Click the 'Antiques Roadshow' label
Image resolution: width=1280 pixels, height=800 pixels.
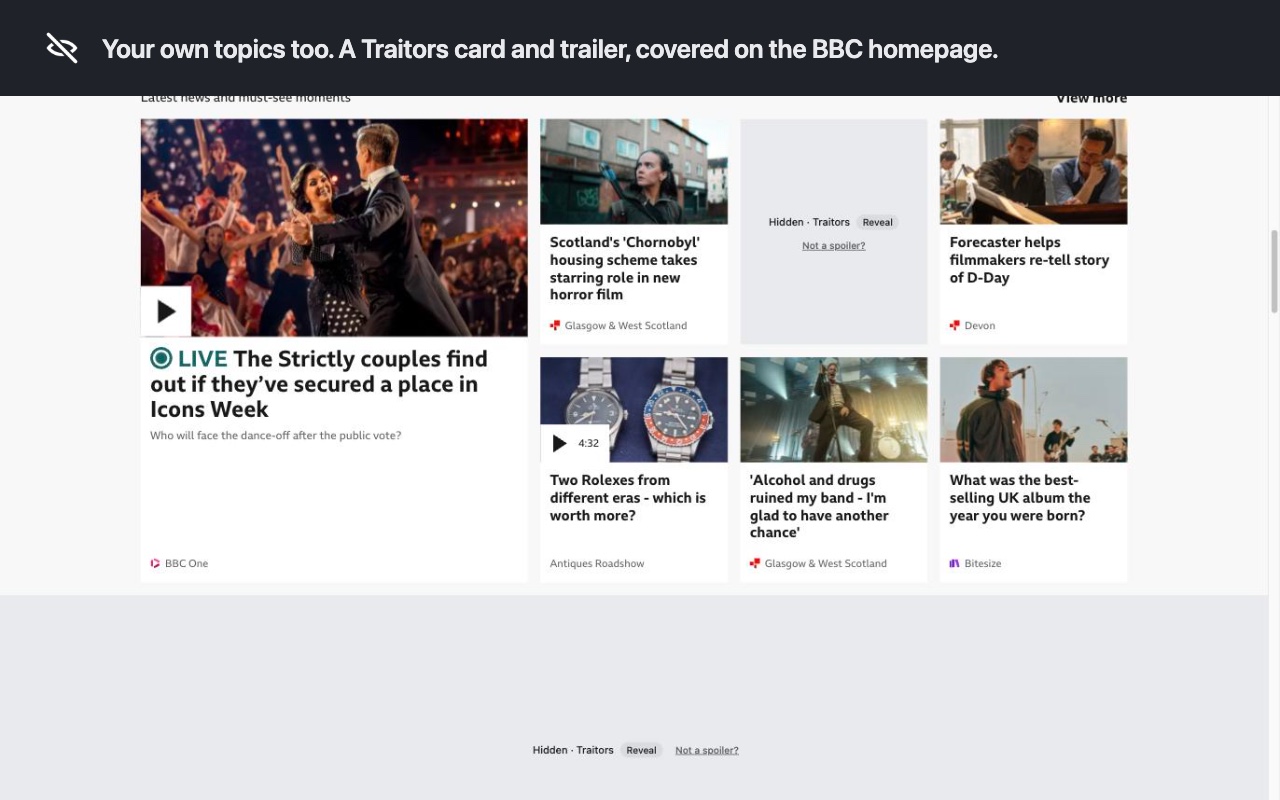point(597,564)
